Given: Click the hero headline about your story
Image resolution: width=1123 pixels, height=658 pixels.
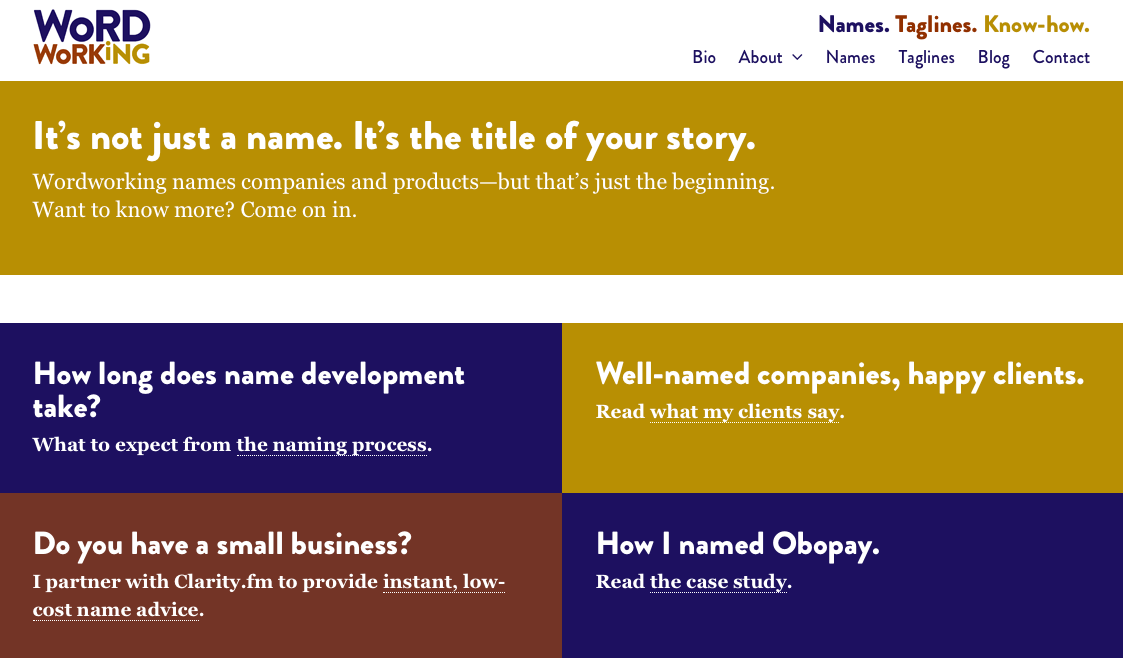Looking at the screenshot, I should click(x=394, y=138).
